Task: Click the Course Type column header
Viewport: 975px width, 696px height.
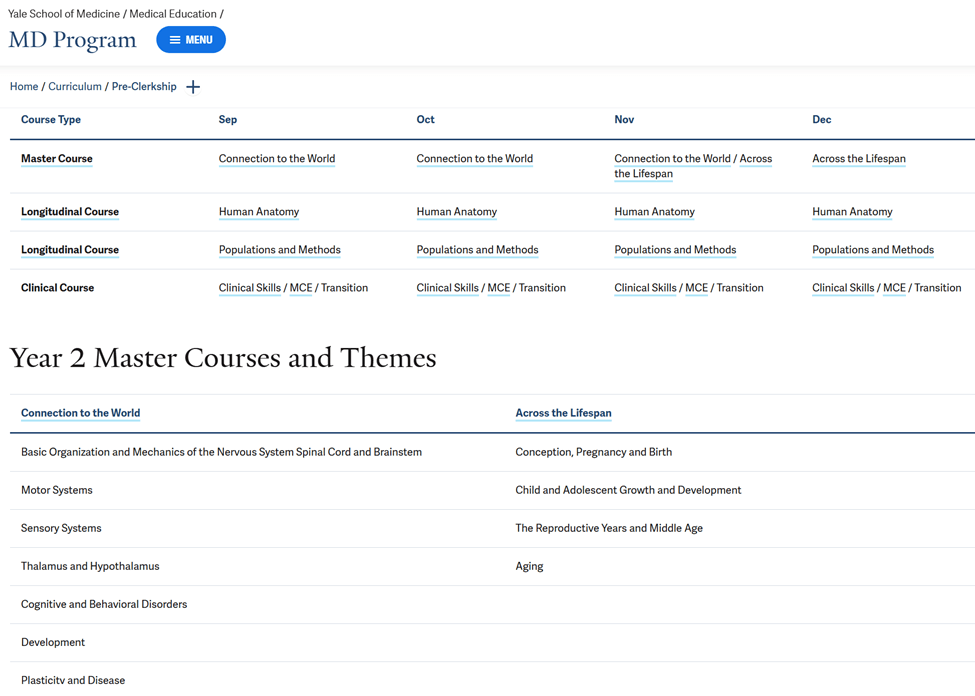Action: click(x=51, y=119)
